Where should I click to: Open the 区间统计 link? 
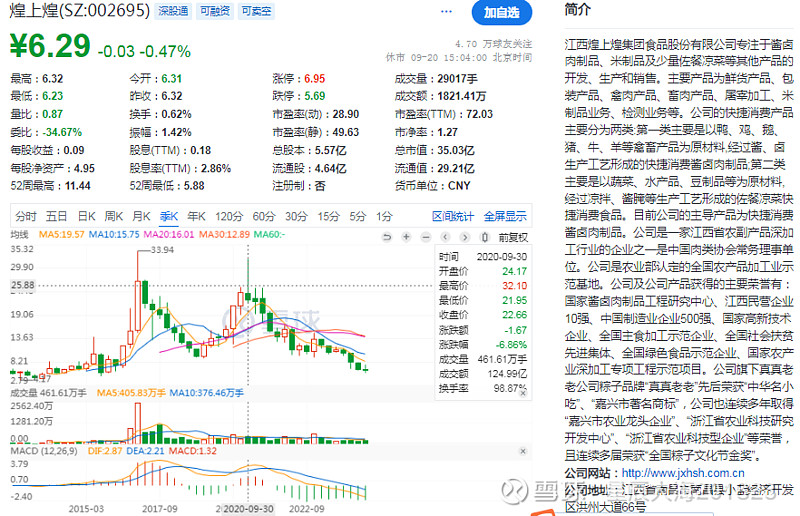453,216
